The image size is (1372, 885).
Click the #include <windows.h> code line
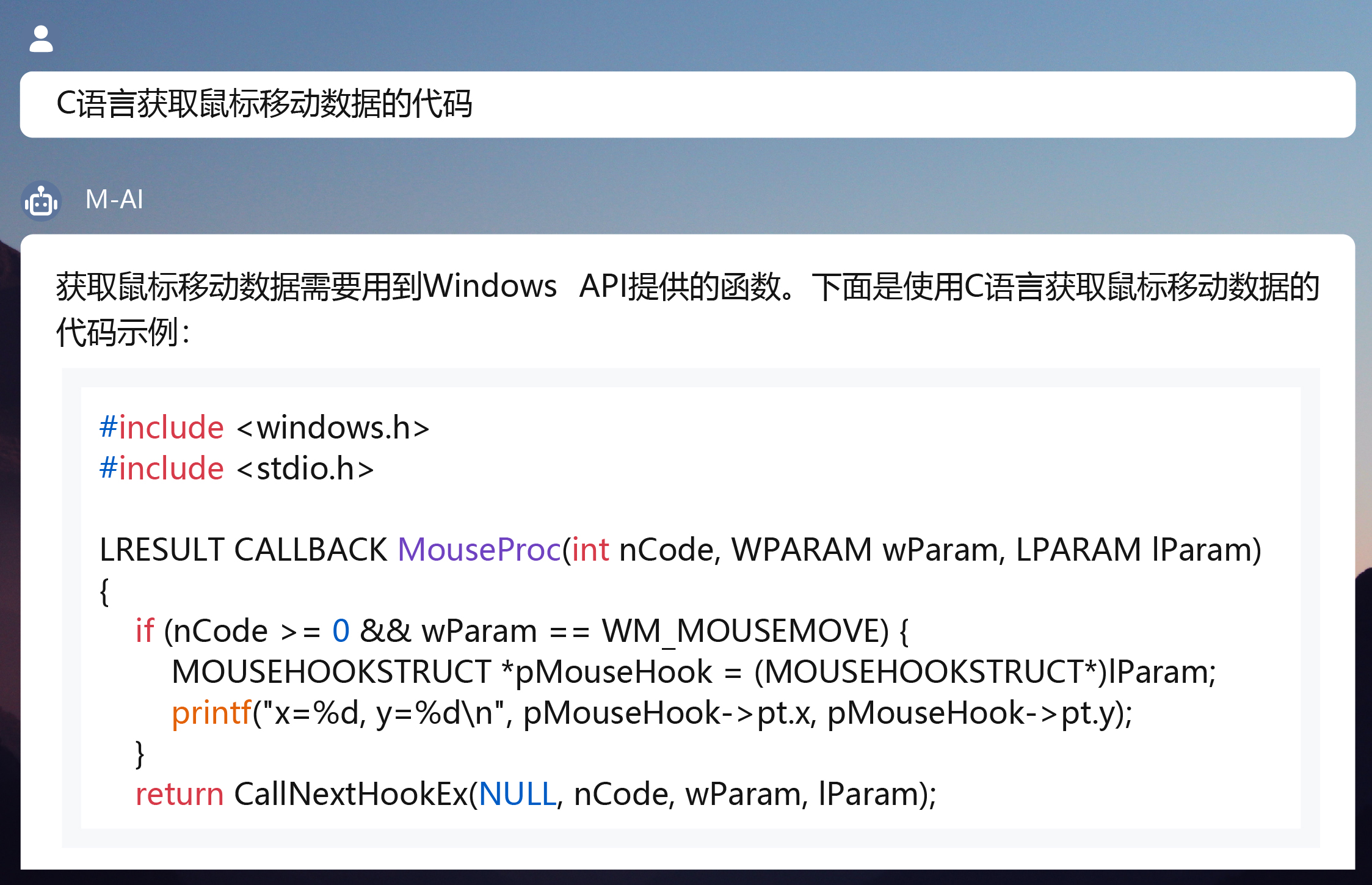coord(264,427)
